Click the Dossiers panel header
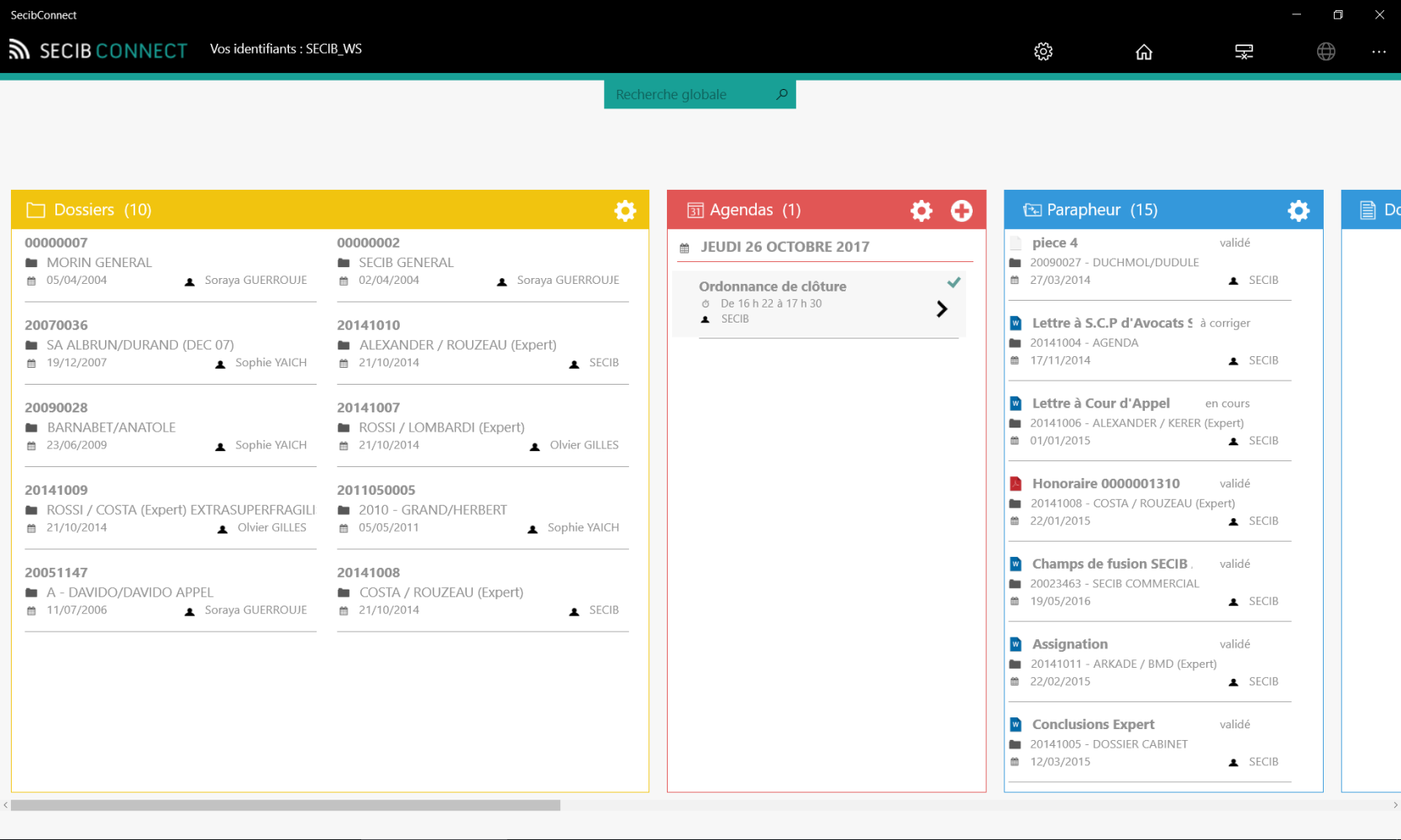Screen dimensions: 1401x840 (x=102, y=210)
